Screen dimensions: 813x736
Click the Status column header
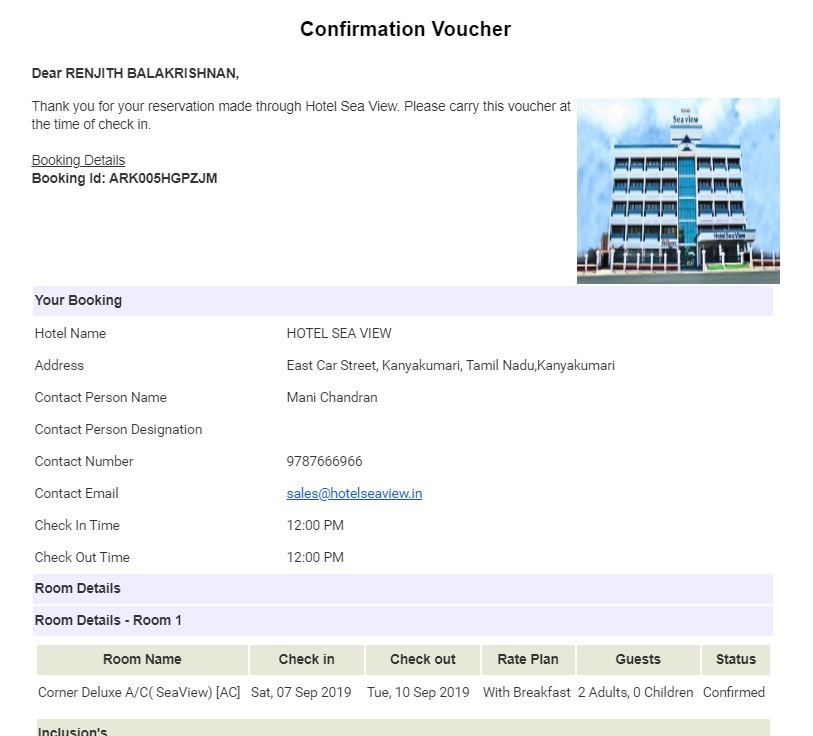(x=736, y=659)
